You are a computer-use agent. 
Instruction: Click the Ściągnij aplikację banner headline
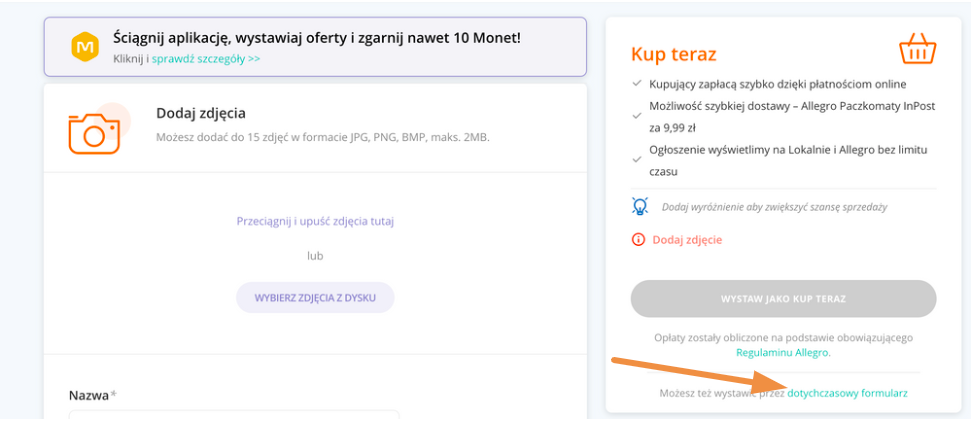point(317,38)
